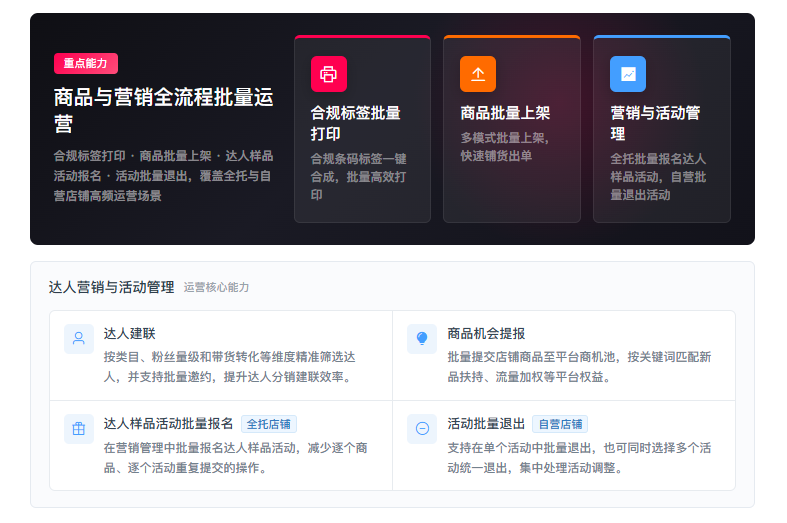
Task: Click the red printer icon
Action: click(x=329, y=74)
